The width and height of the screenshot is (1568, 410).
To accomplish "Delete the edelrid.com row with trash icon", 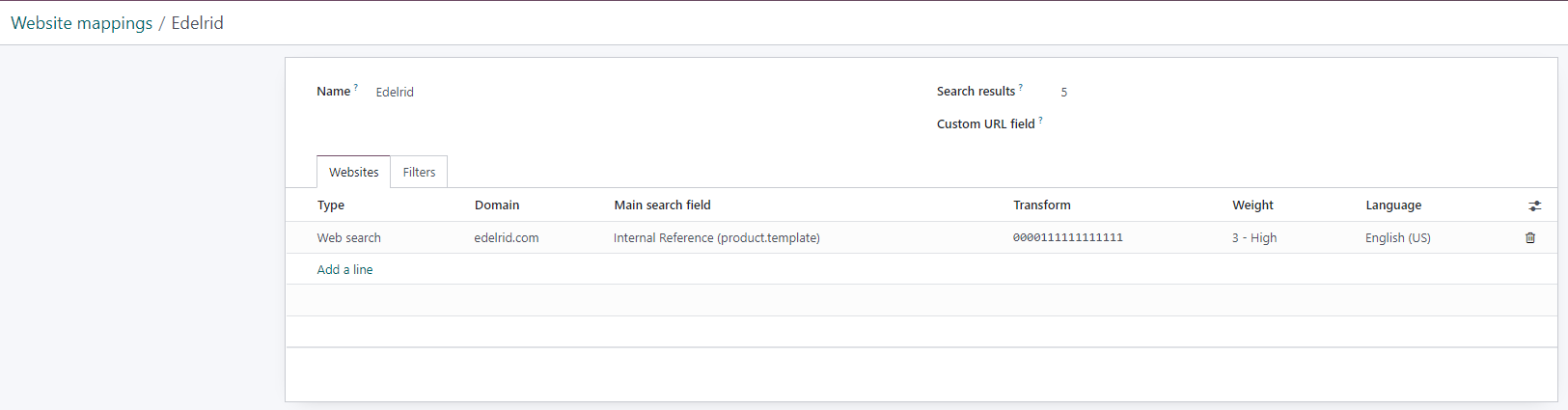I will tap(1529, 237).
